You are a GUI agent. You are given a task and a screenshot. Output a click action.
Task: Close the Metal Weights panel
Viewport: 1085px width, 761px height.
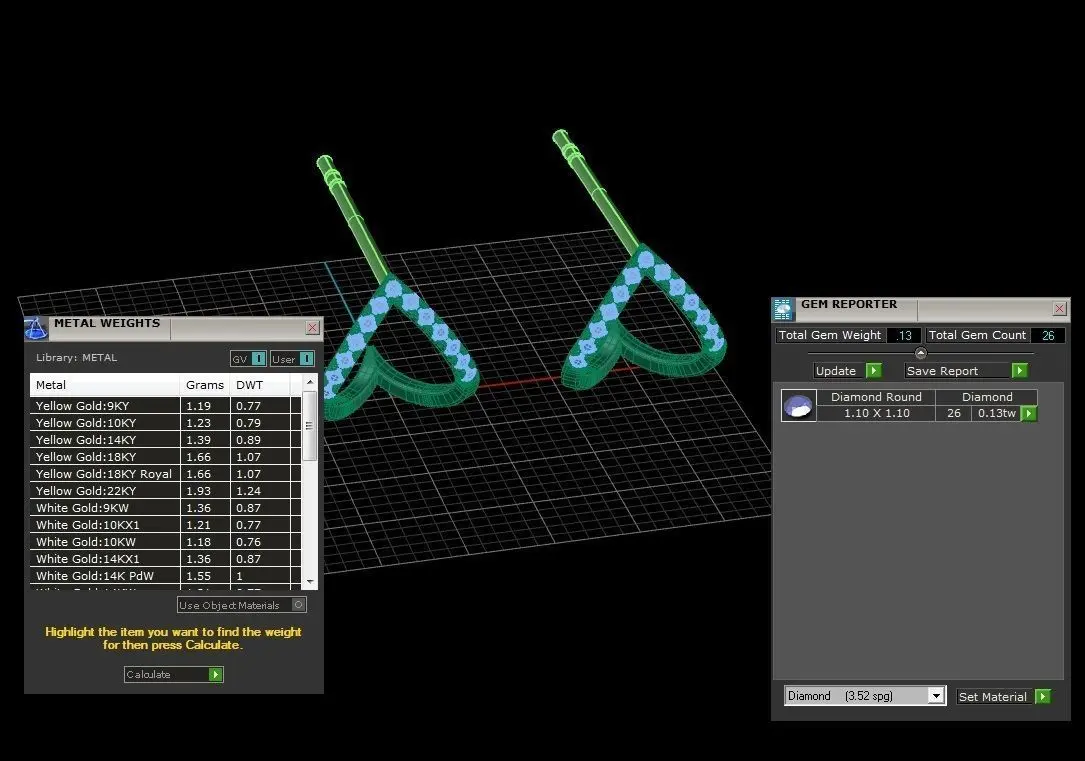tap(313, 328)
